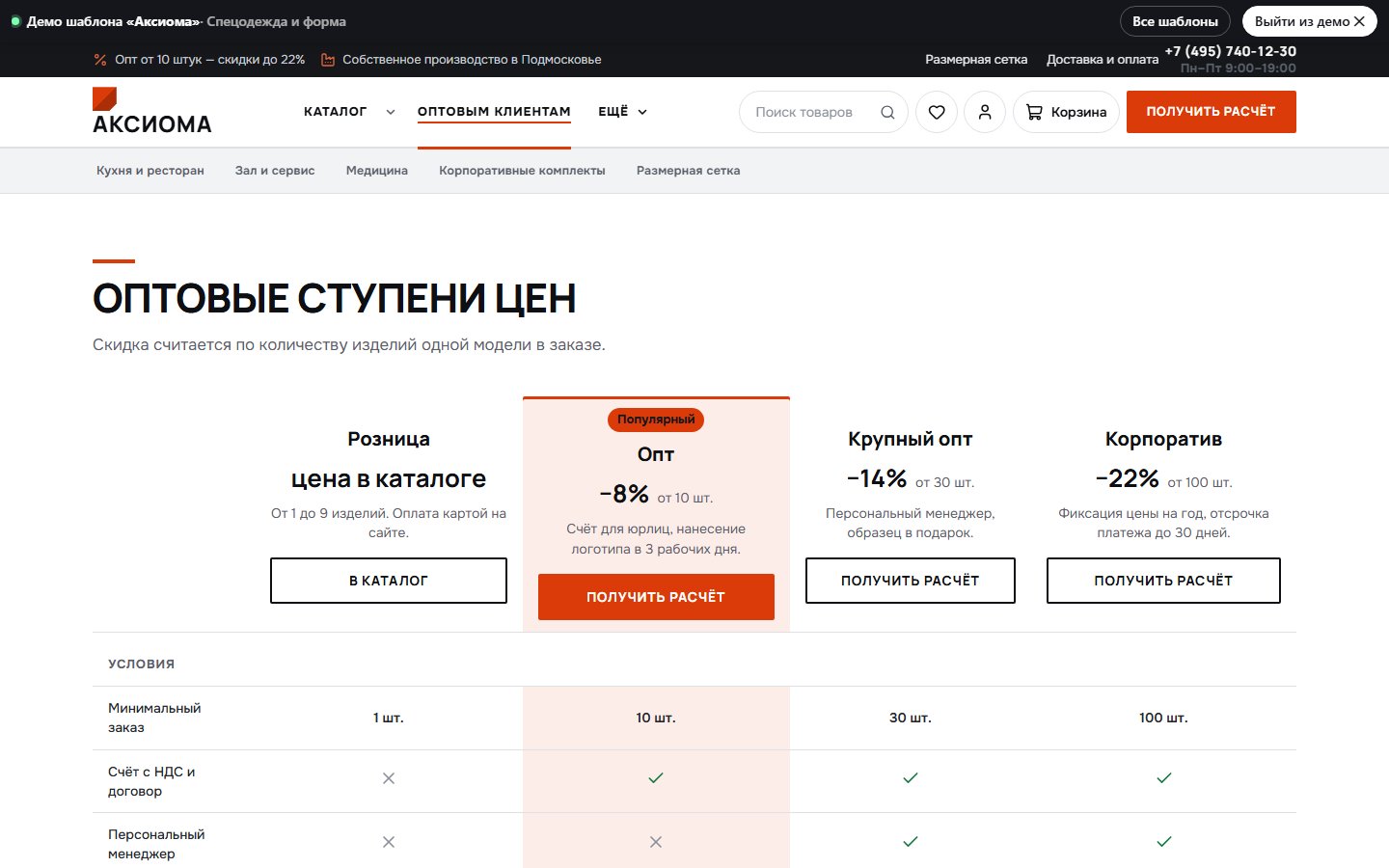Click cross for Розница in Счёт с НДС row
Image resolution: width=1389 pixels, height=868 pixels.
pyautogui.click(x=389, y=778)
